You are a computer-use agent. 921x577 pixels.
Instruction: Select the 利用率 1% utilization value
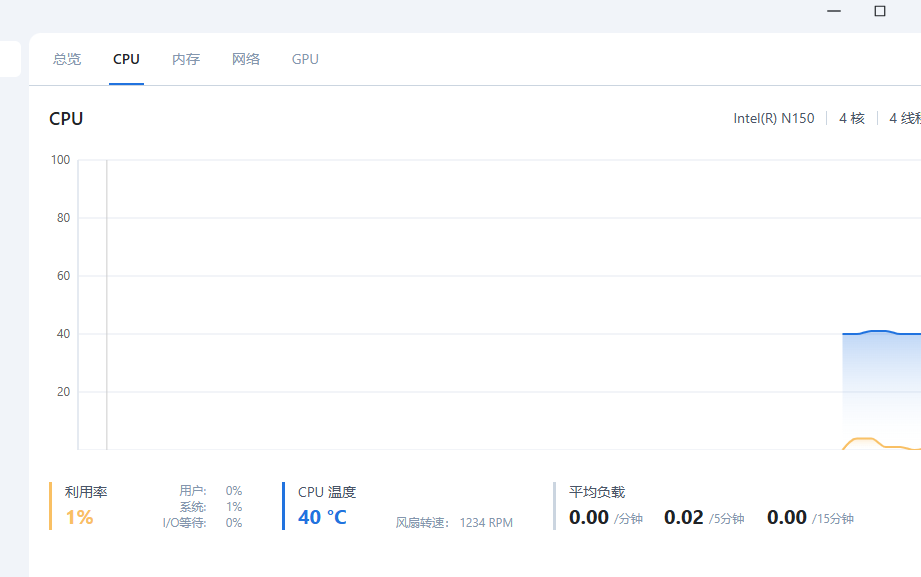point(79,517)
